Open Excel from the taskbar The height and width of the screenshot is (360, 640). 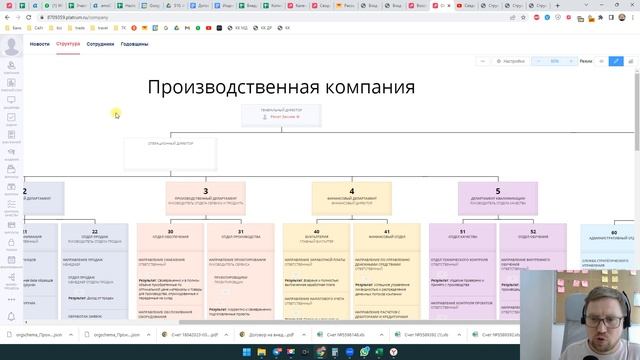379,352
